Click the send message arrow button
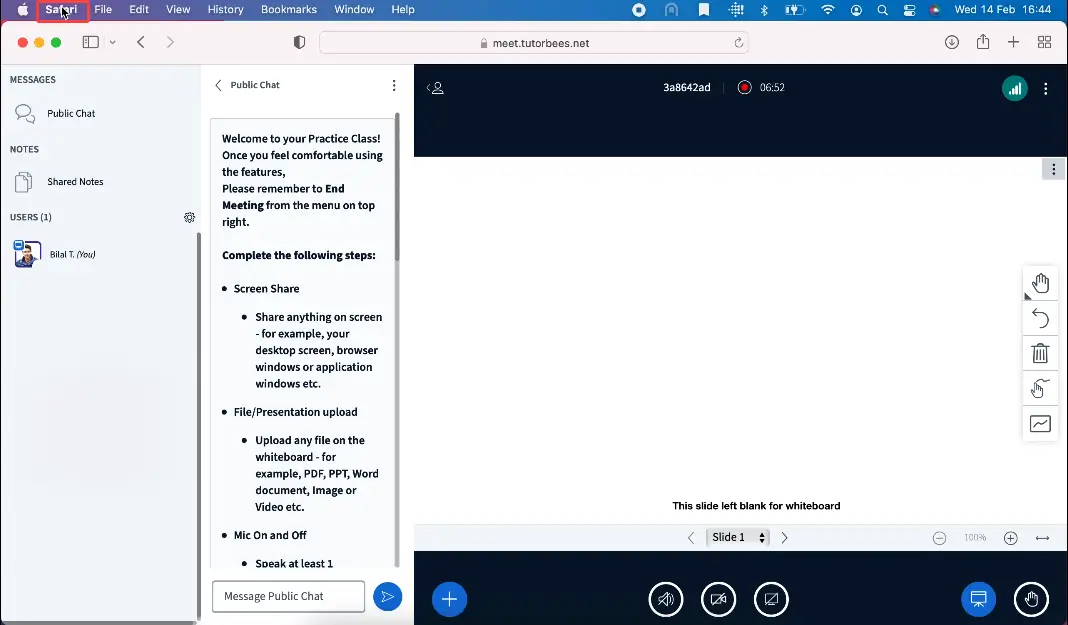Image resolution: width=1068 pixels, height=625 pixels. pyautogui.click(x=387, y=597)
